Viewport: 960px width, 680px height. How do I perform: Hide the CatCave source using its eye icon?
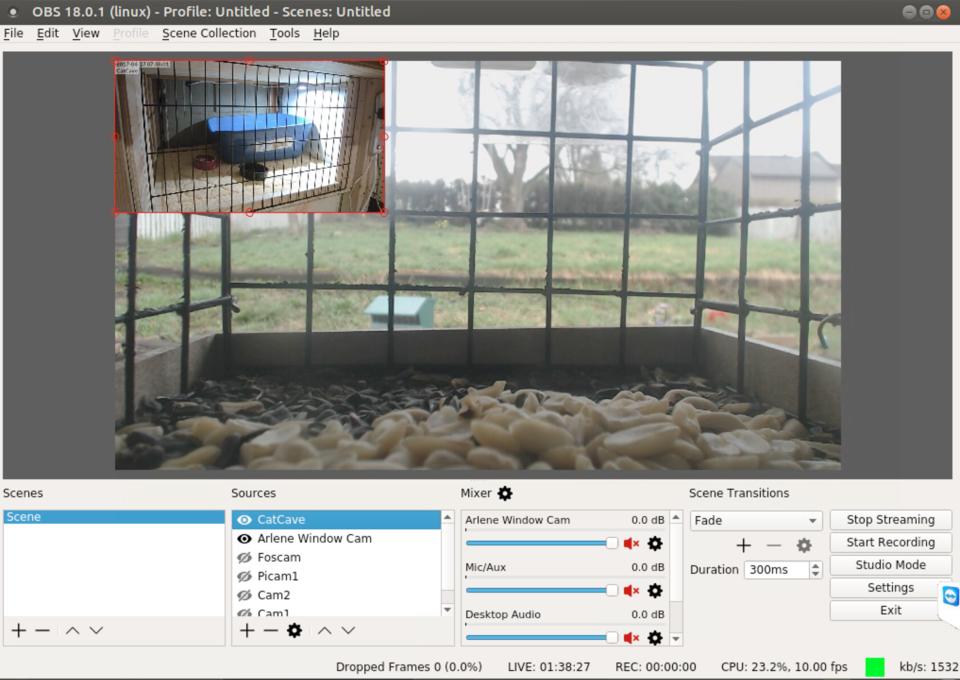(244, 520)
